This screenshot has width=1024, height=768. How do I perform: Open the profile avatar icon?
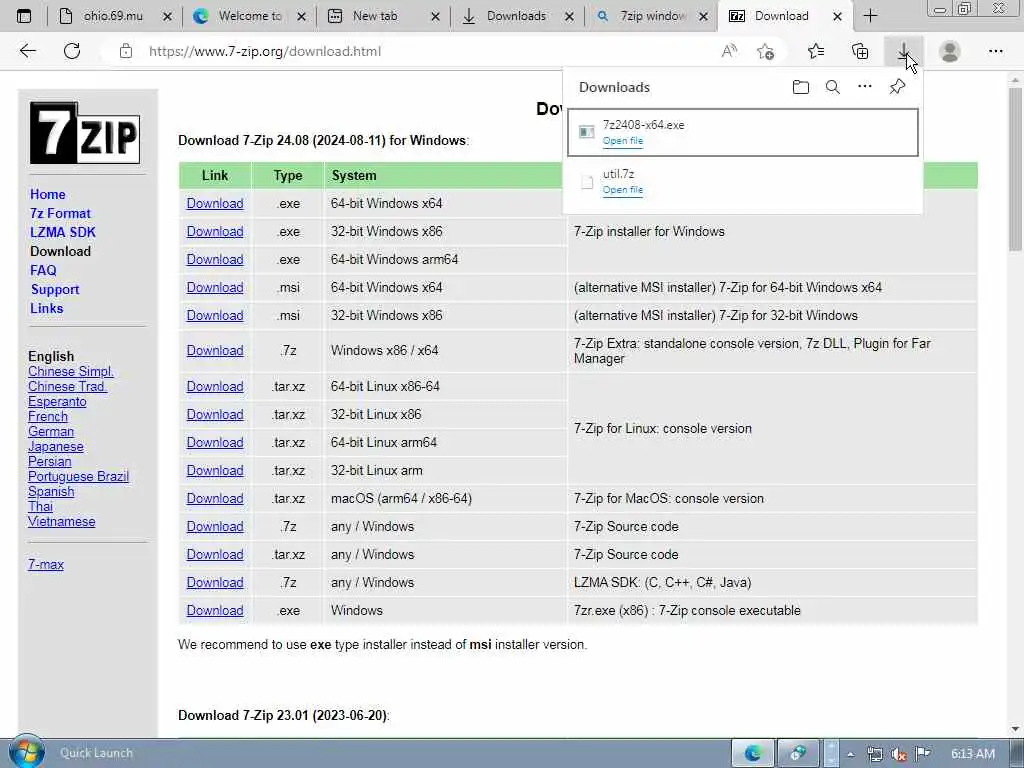[950, 51]
